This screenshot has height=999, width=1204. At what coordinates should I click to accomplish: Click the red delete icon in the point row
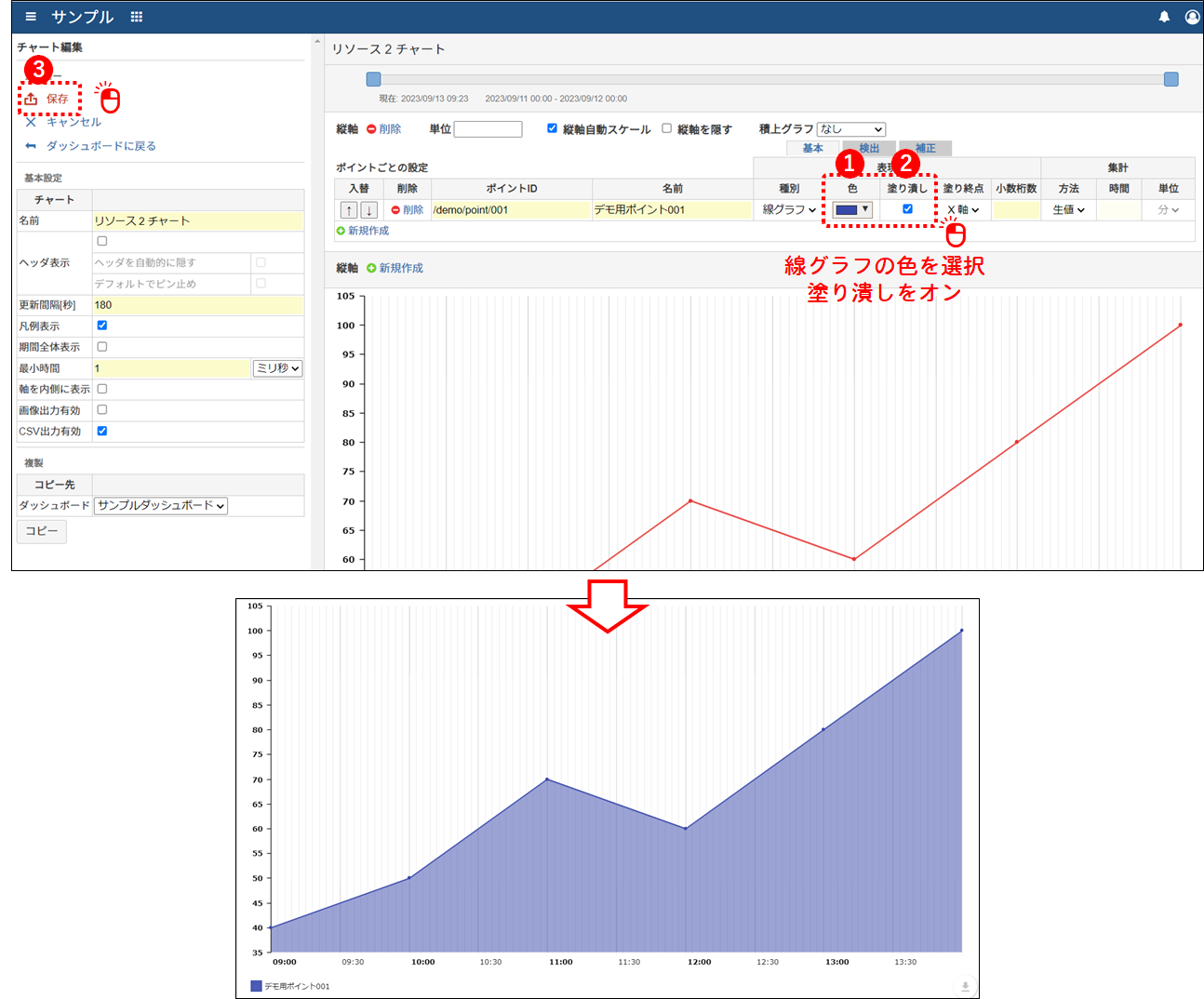point(395,210)
